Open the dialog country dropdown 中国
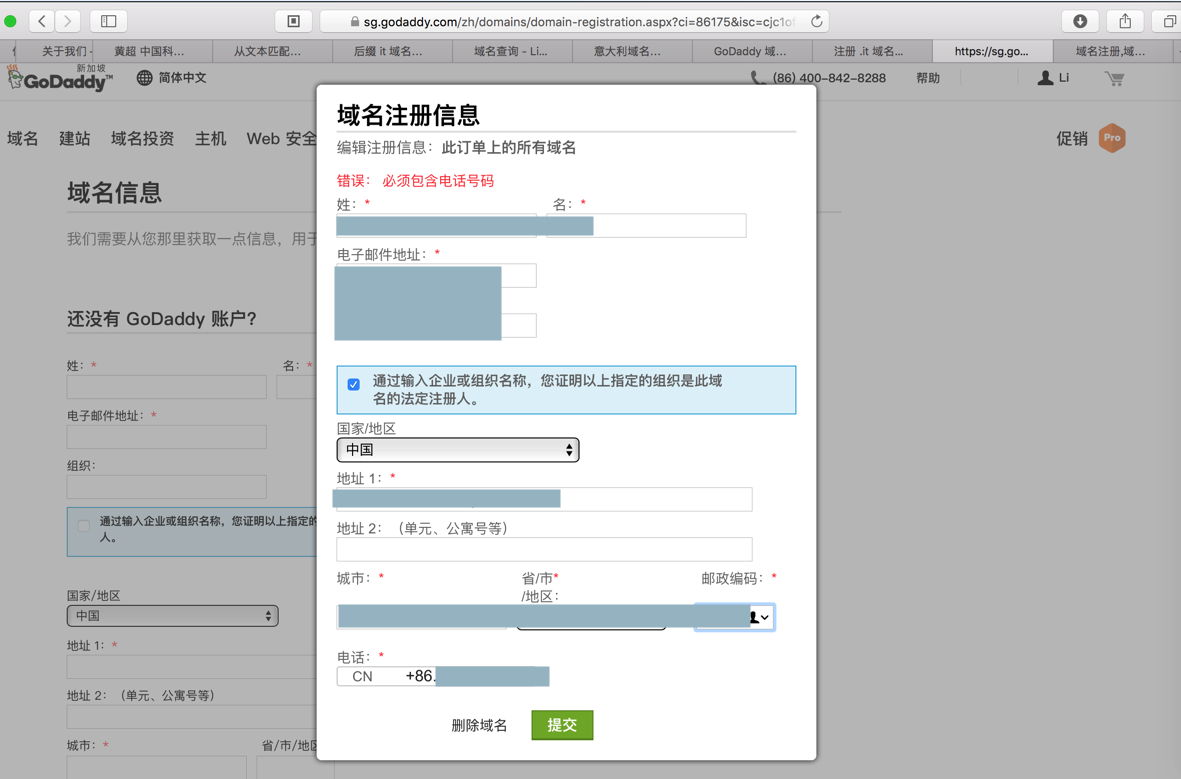Image resolution: width=1181 pixels, height=779 pixels. (458, 450)
